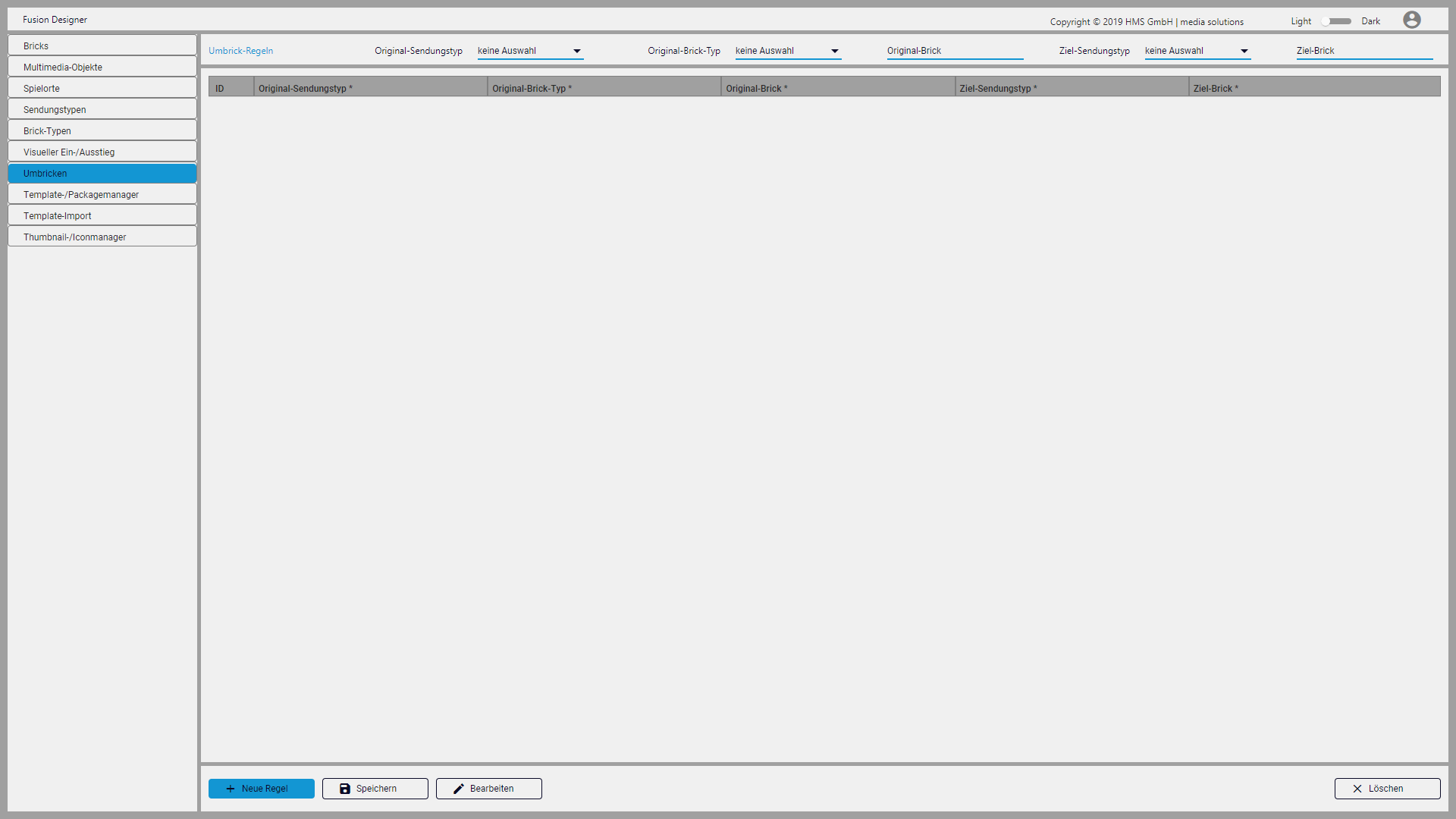Viewport: 1456px width, 819px height.
Task: Open Template-/Packagemanager section
Action: click(102, 194)
